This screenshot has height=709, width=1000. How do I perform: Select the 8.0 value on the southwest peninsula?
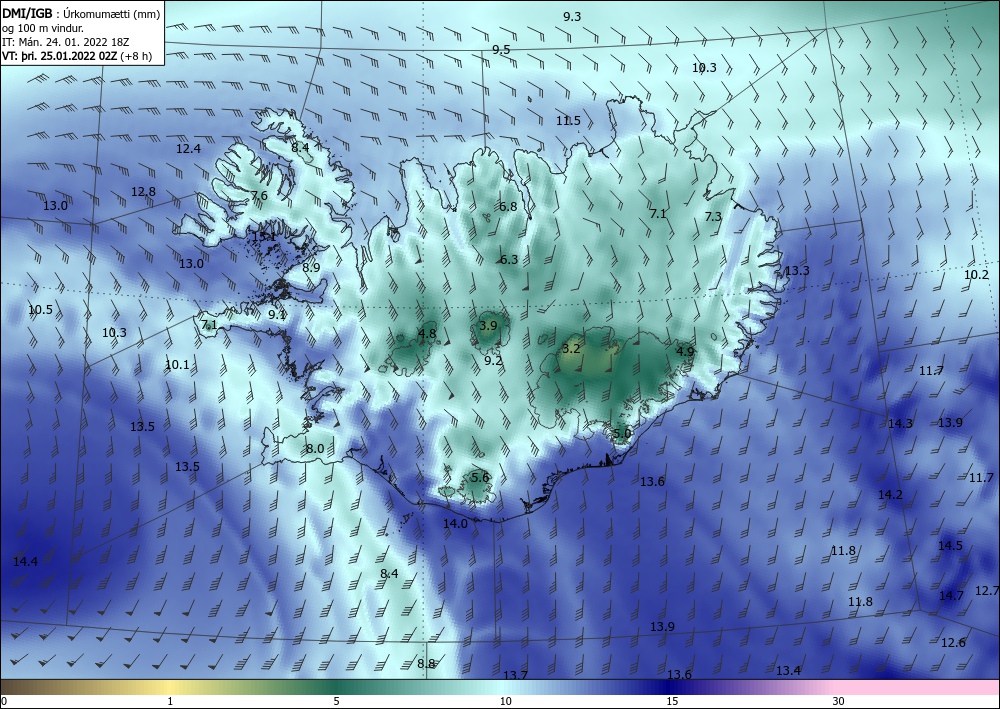click(x=315, y=449)
